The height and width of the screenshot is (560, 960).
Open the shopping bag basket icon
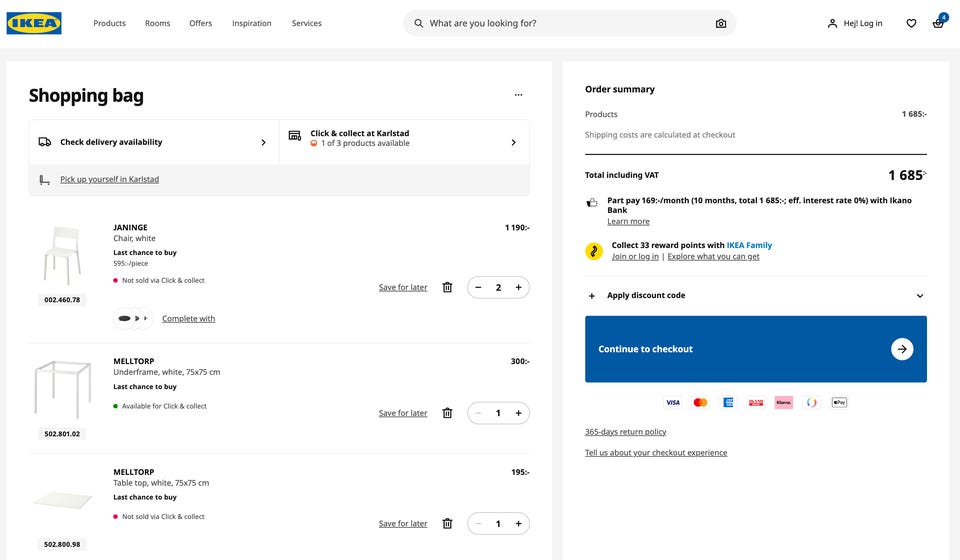938,23
